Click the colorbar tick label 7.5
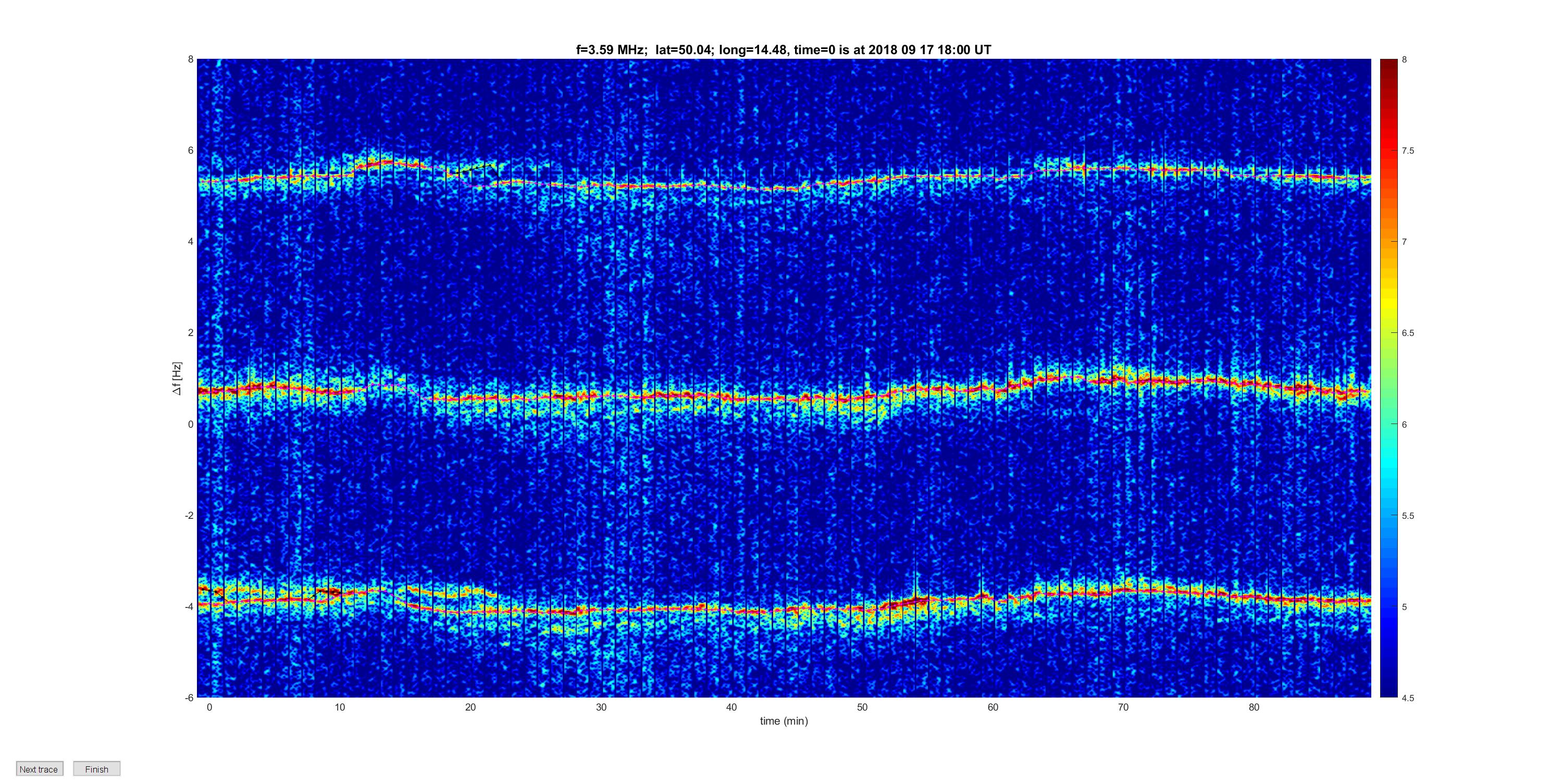 pyautogui.click(x=1408, y=151)
